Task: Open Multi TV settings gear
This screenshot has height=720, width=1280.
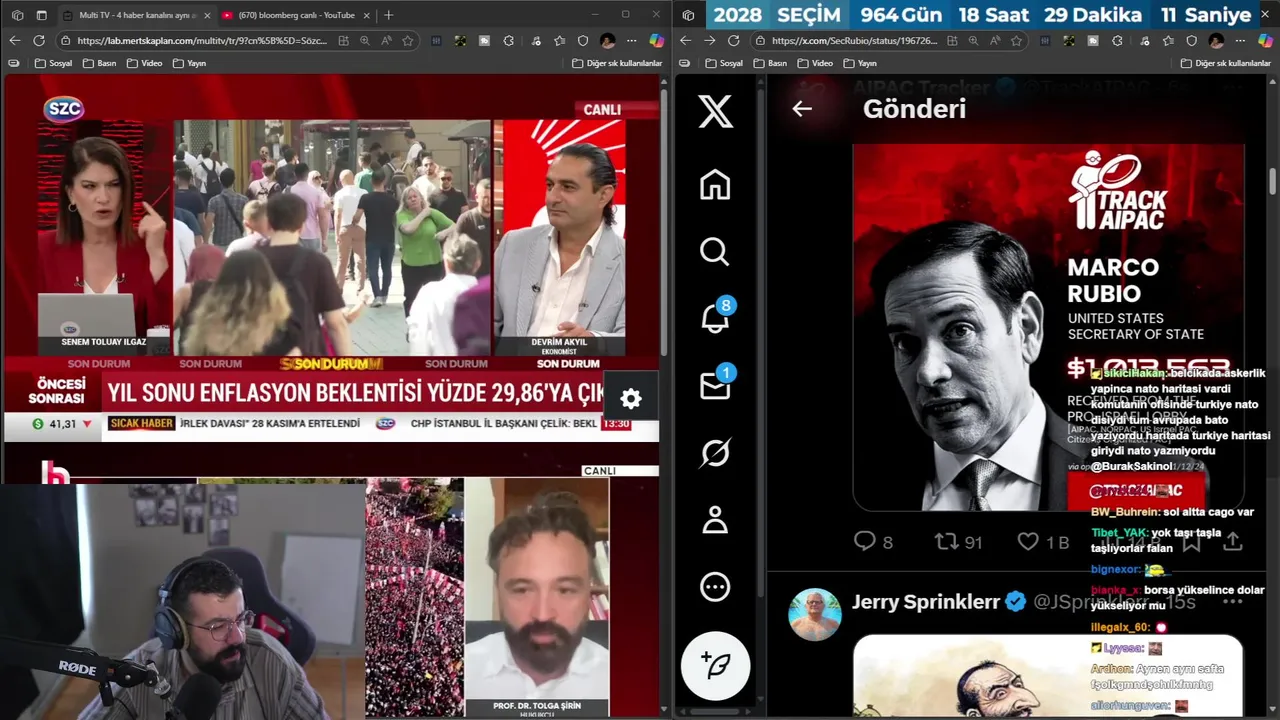Action: pos(631,398)
